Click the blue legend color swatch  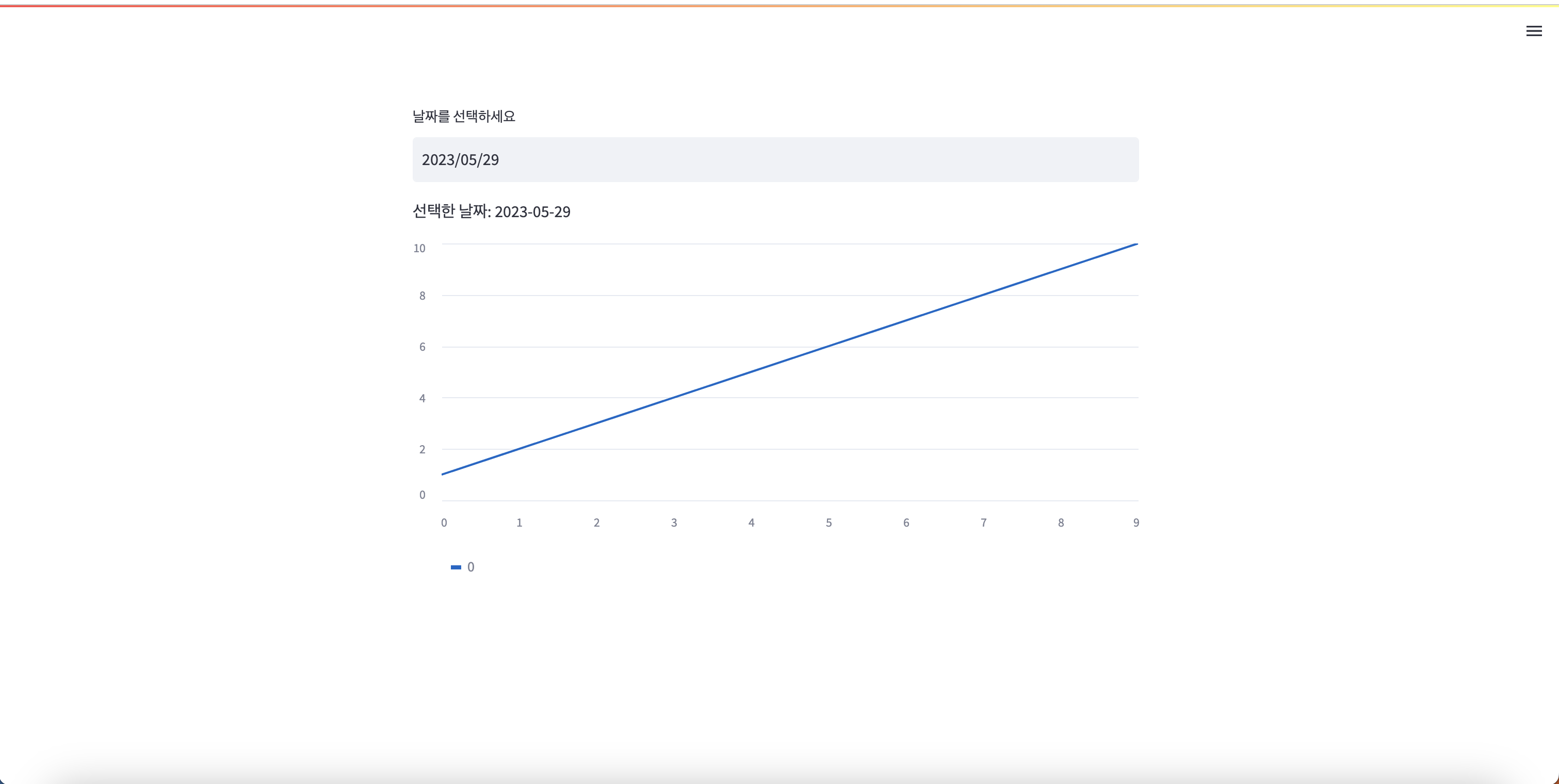tap(456, 567)
